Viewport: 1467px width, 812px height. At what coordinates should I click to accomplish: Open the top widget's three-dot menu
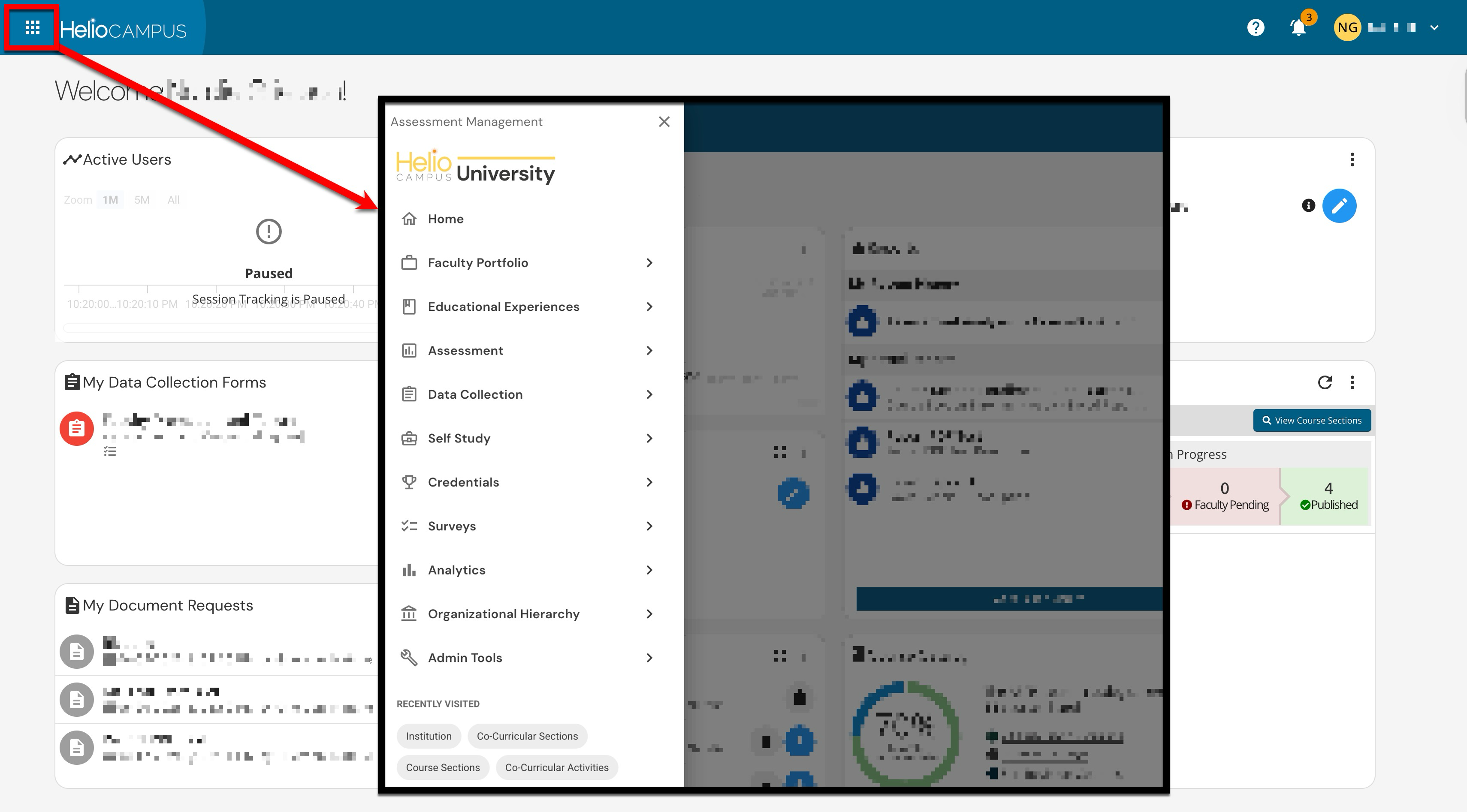point(1352,159)
